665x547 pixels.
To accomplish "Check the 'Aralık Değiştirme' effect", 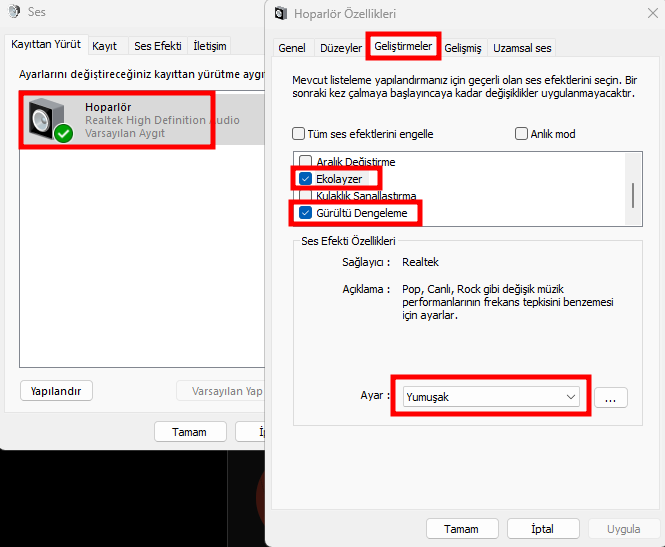I will (305, 161).
